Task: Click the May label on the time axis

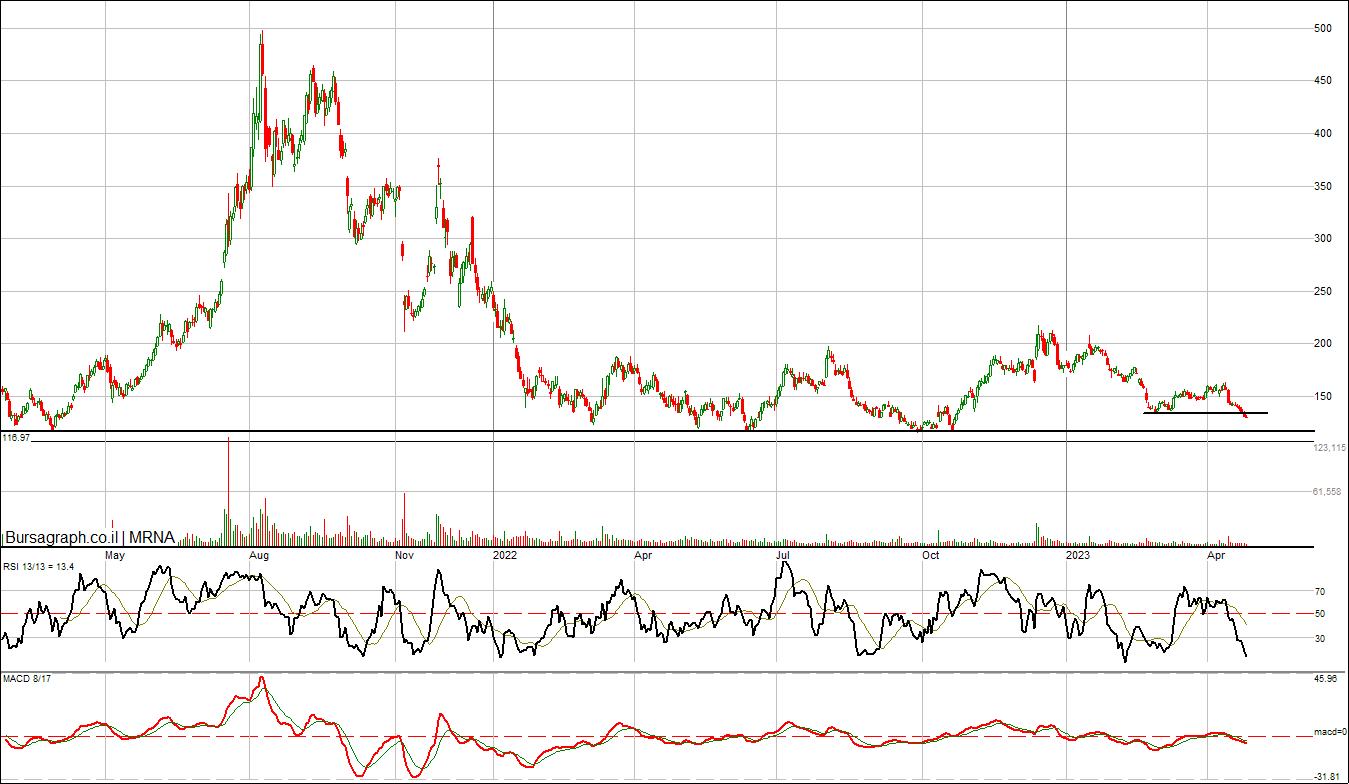Action: pyautogui.click(x=115, y=554)
